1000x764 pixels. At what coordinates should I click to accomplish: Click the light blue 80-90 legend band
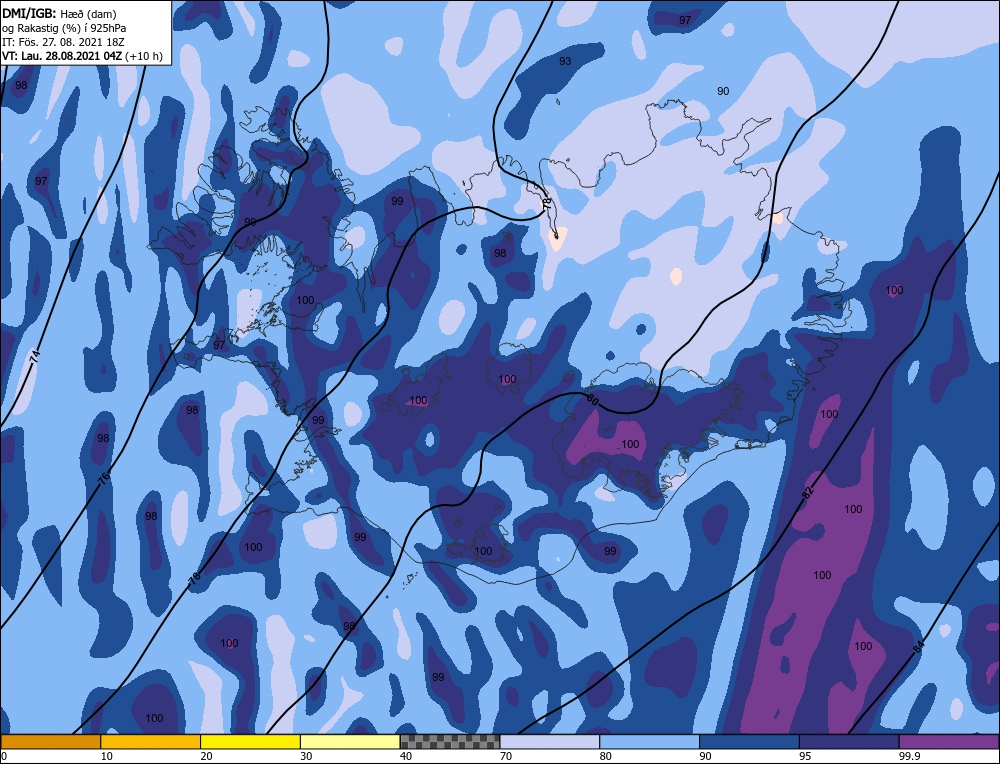[649, 741]
